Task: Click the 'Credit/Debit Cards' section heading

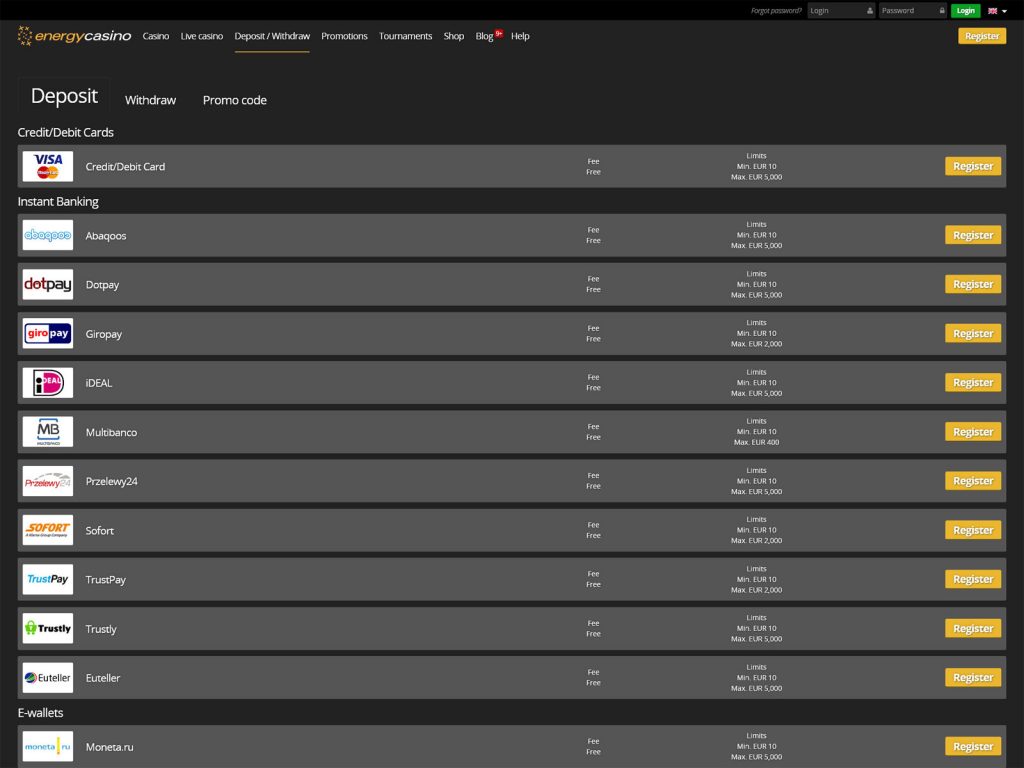Action: tap(65, 132)
